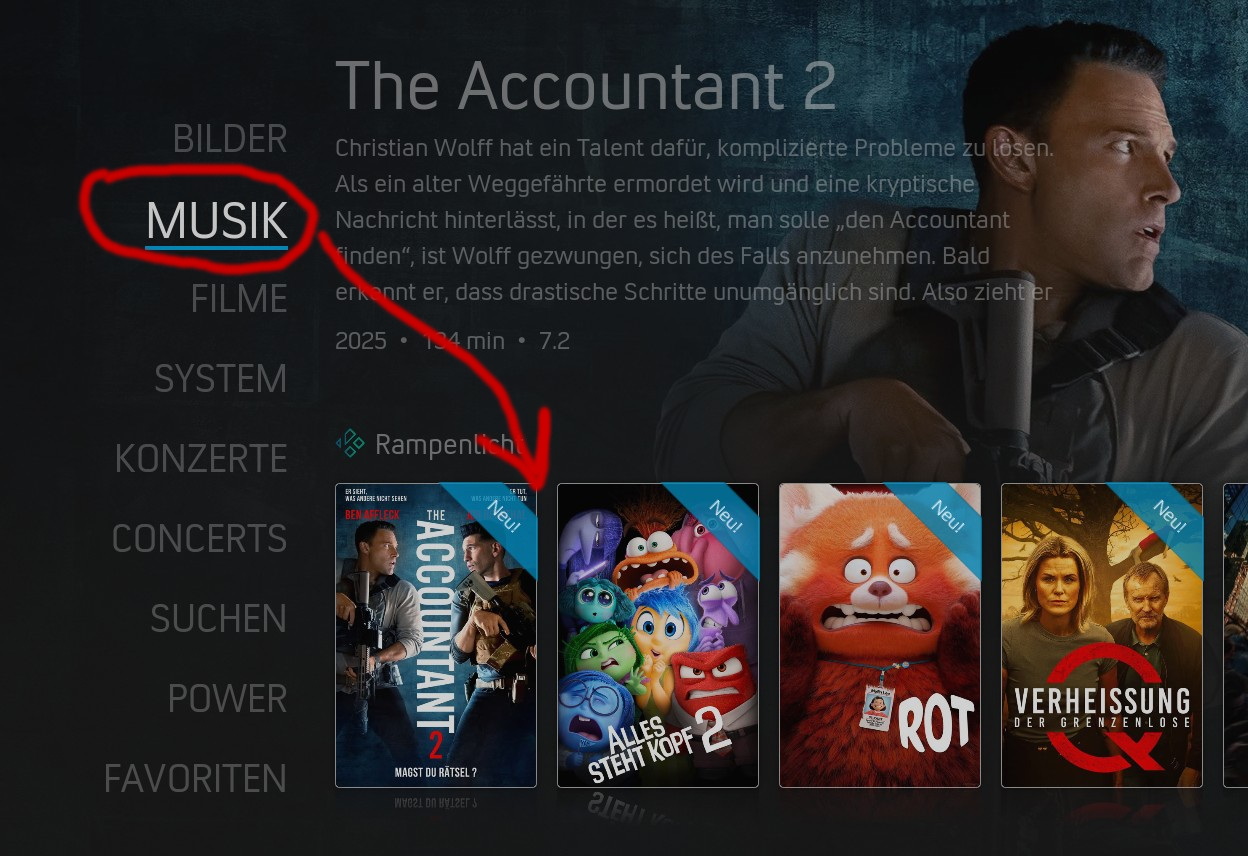
Task: Open the POWER menu option
Action: (x=227, y=699)
